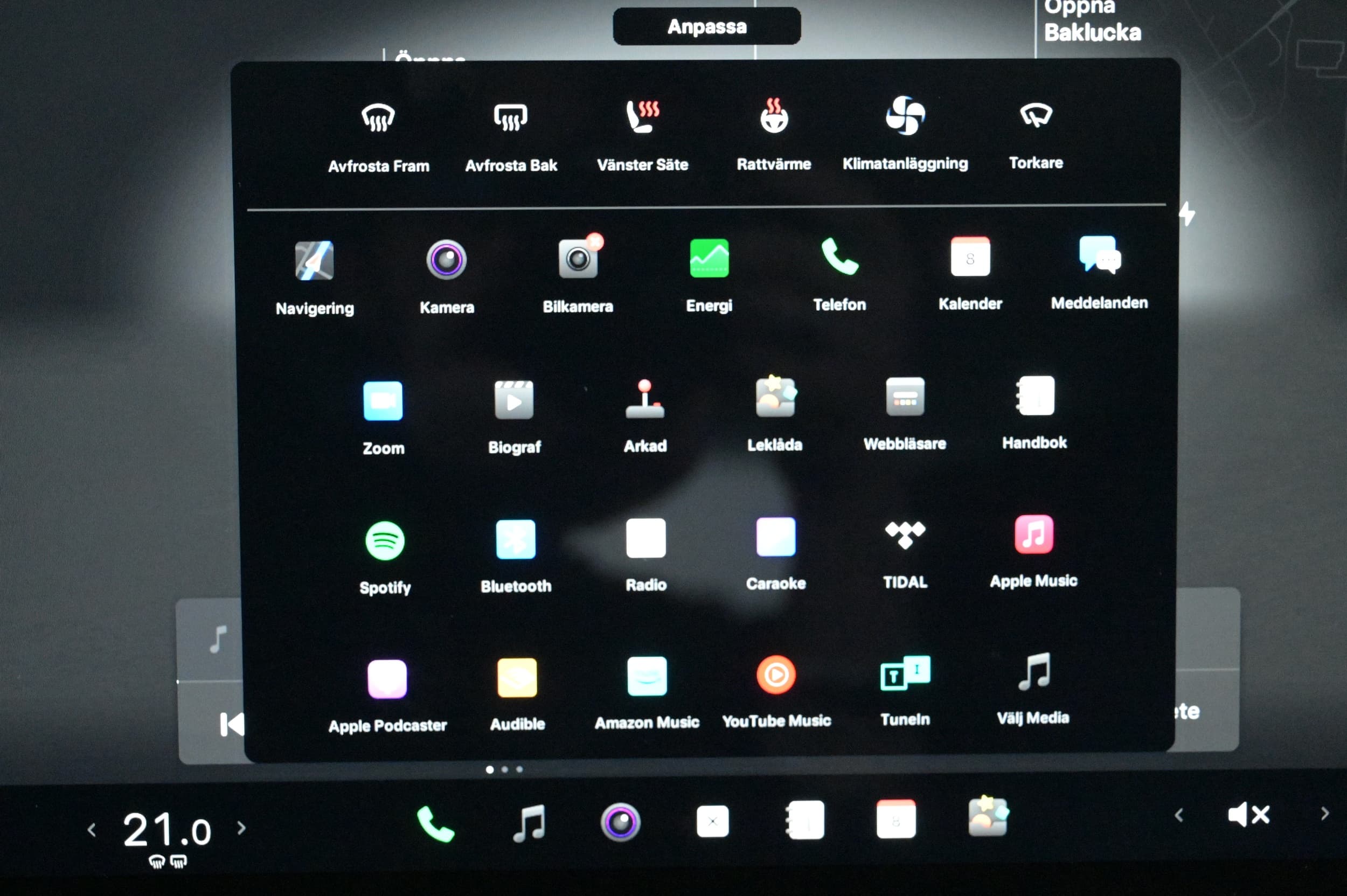Viewport: 1347px width, 896px height.
Task: Open calendar from the bottom dock
Action: click(x=896, y=819)
